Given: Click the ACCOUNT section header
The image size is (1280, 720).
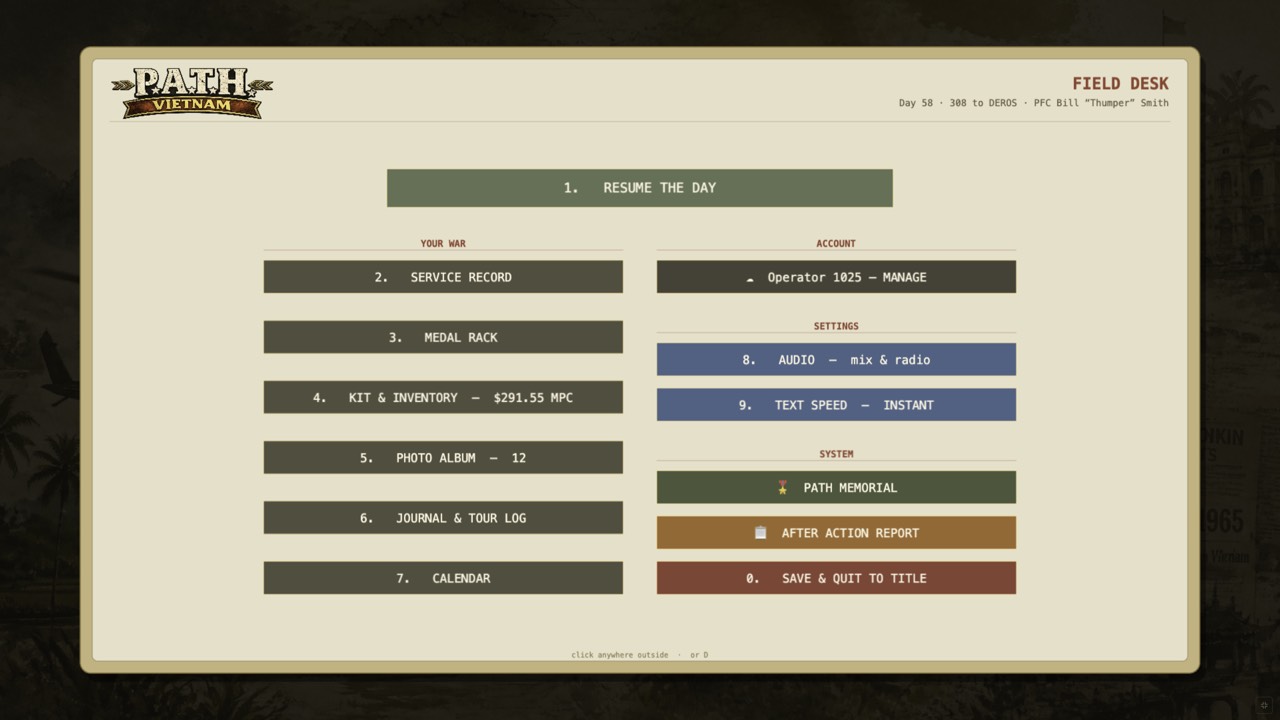Looking at the screenshot, I should [x=836, y=244].
